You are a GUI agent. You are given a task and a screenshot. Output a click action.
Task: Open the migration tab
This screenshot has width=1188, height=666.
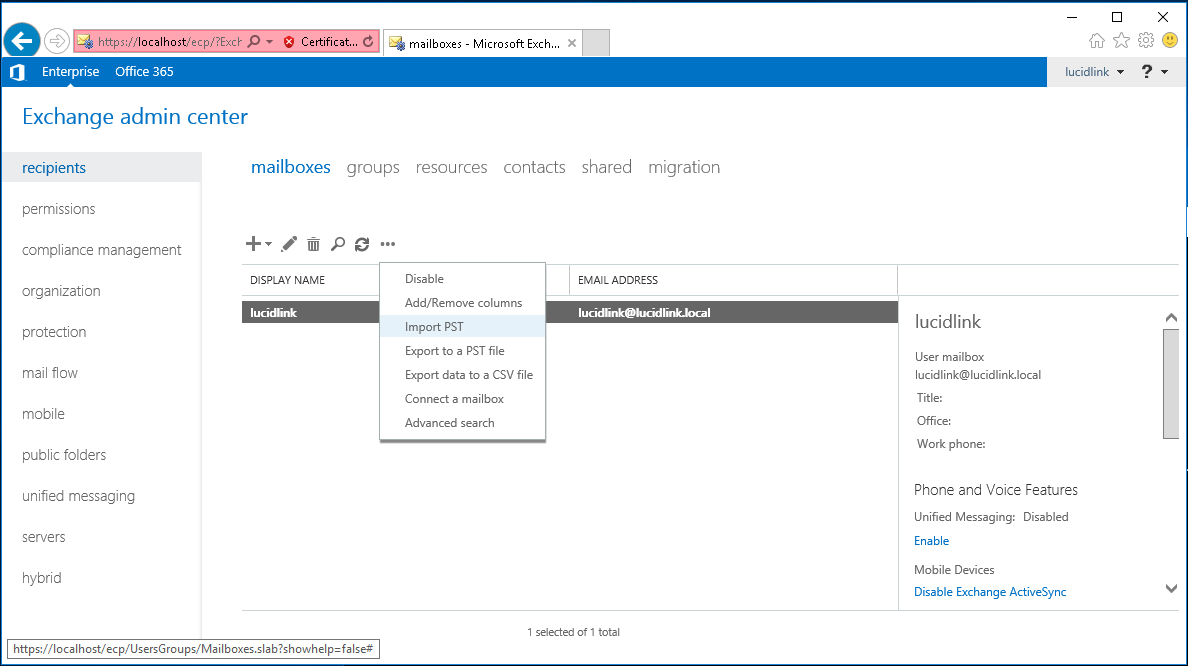coord(683,167)
